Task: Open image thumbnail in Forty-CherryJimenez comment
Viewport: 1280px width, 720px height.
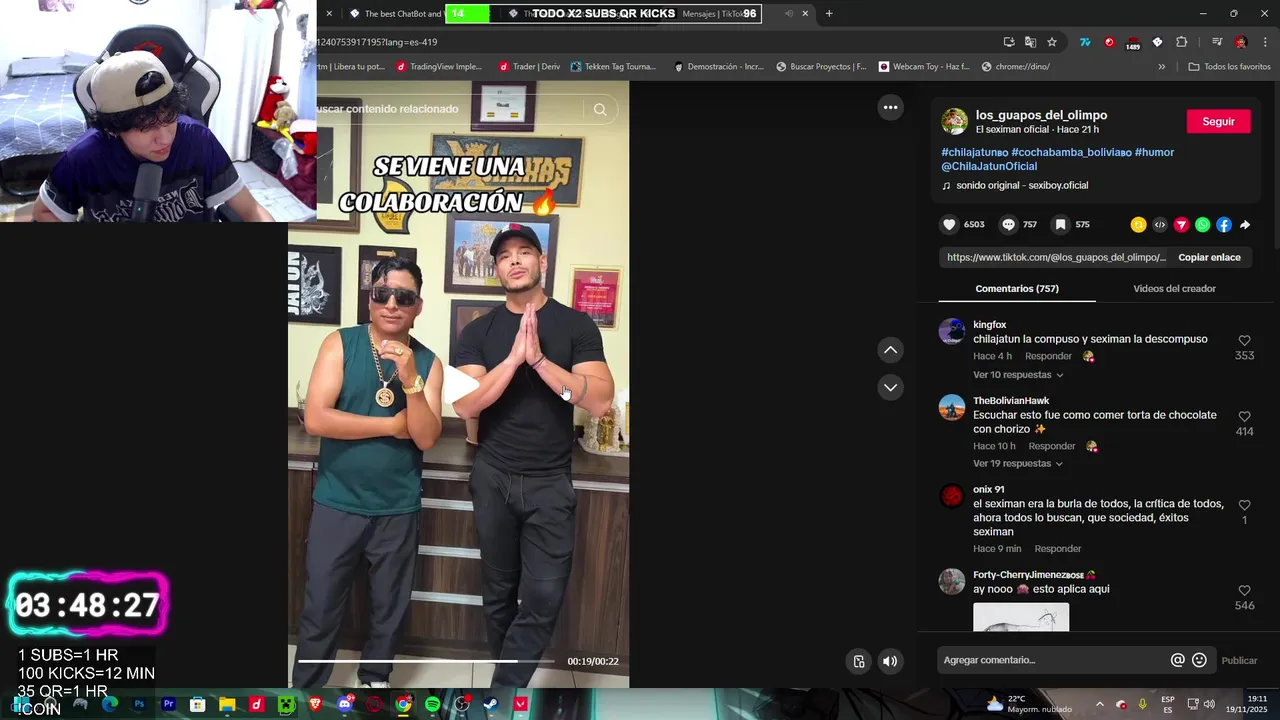Action: (x=1021, y=617)
